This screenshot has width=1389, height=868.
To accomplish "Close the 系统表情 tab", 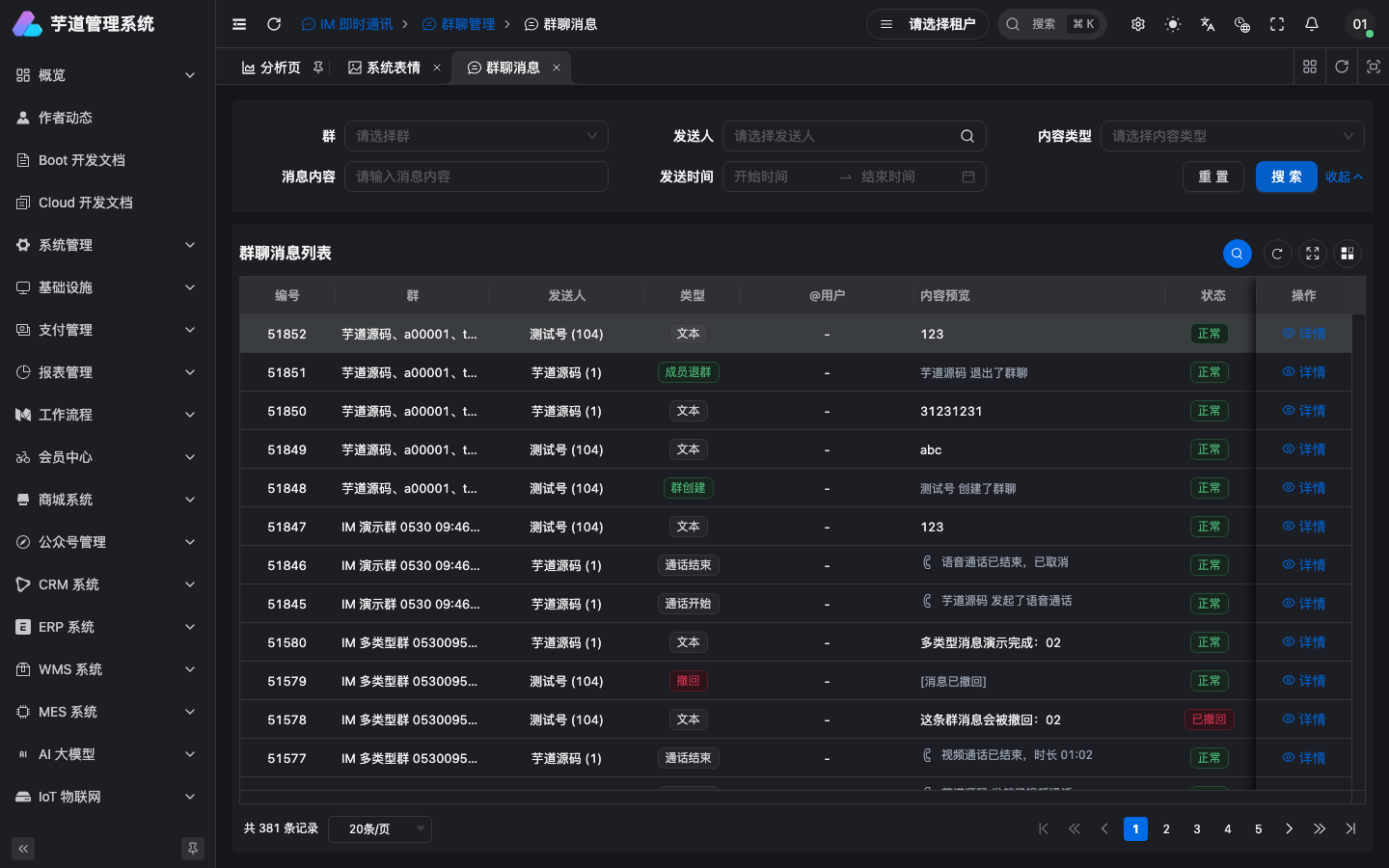I will click(x=437, y=68).
